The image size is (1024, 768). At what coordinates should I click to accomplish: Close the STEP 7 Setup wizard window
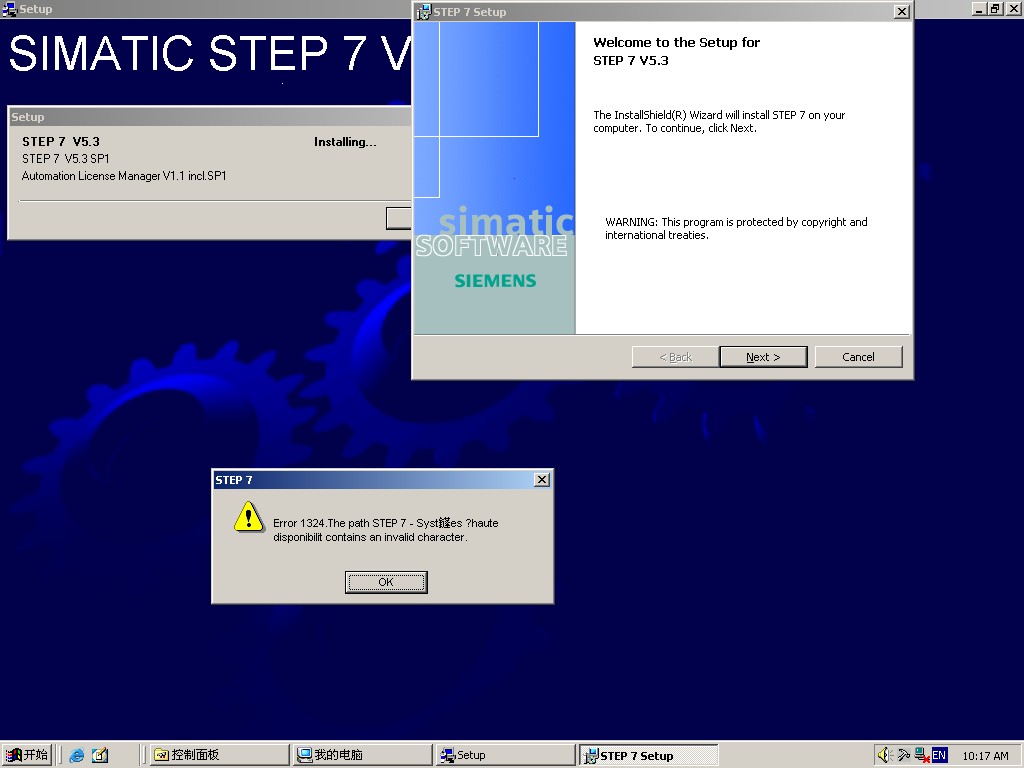901,12
